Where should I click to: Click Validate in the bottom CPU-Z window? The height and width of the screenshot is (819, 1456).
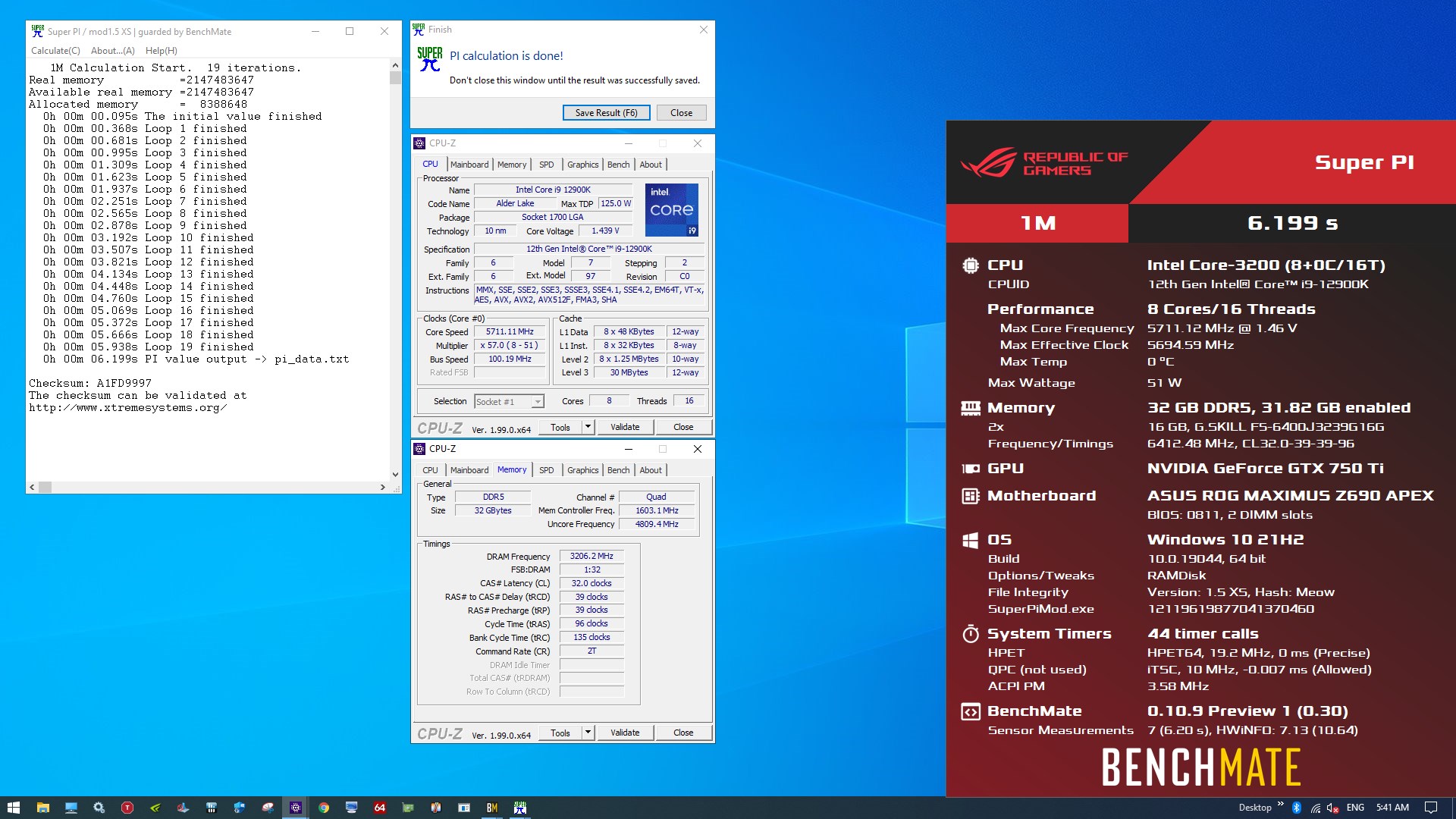click(625, 733)
